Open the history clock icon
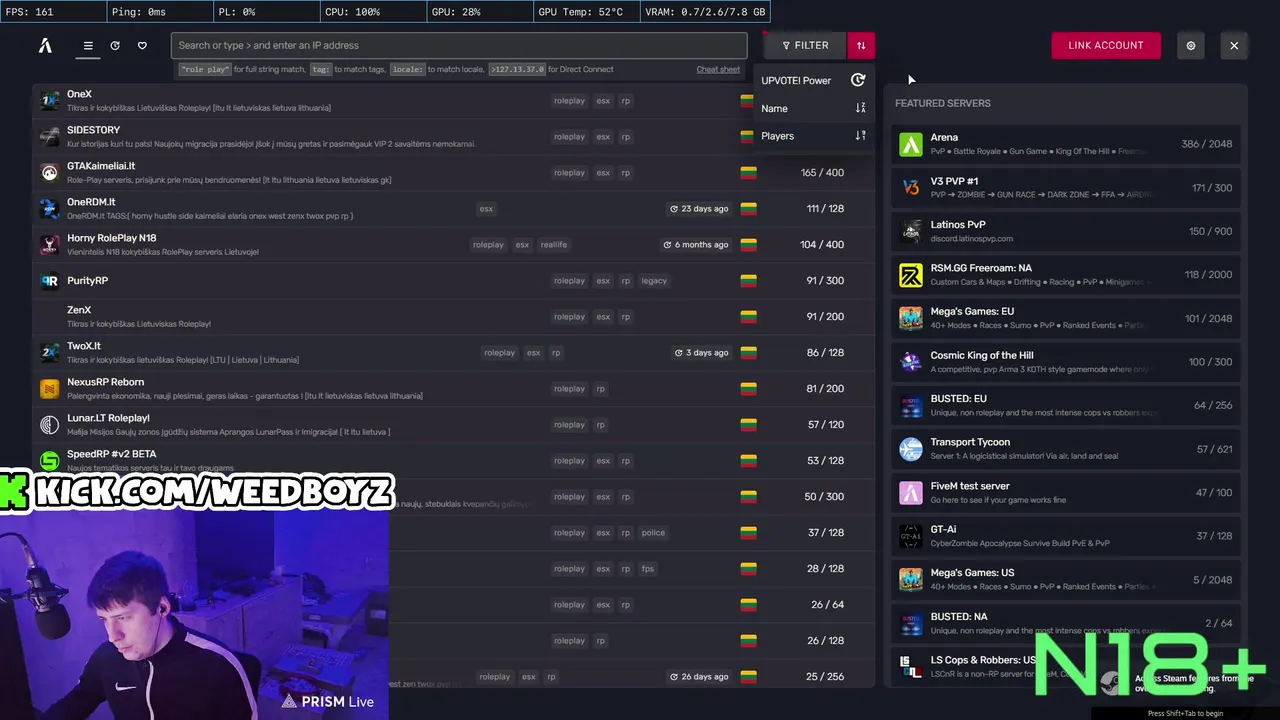This screenshot has height=720, width=1280. pos(115,45)
